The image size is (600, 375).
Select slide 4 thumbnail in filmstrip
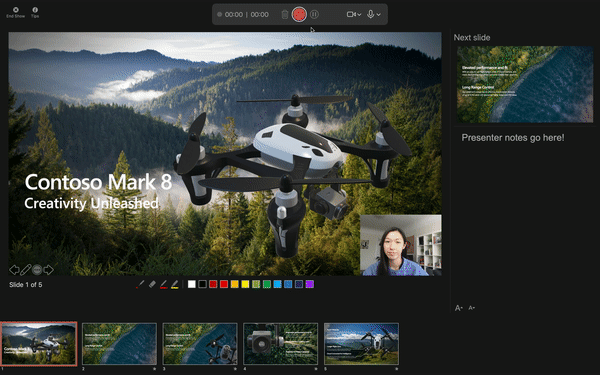[x=280, y=344]
